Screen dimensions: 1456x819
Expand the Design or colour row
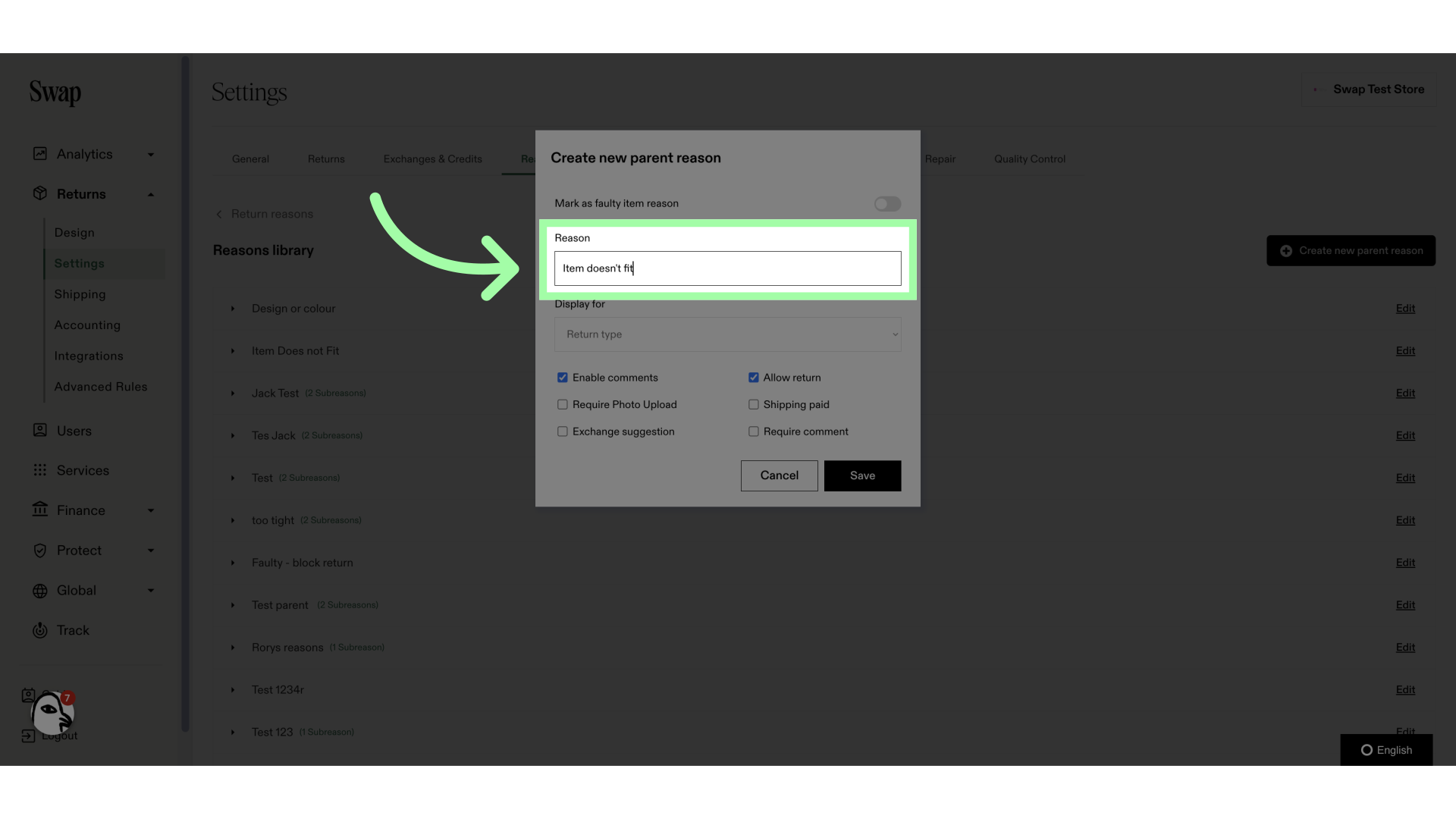pyautogui.click(x=233, y=309)
